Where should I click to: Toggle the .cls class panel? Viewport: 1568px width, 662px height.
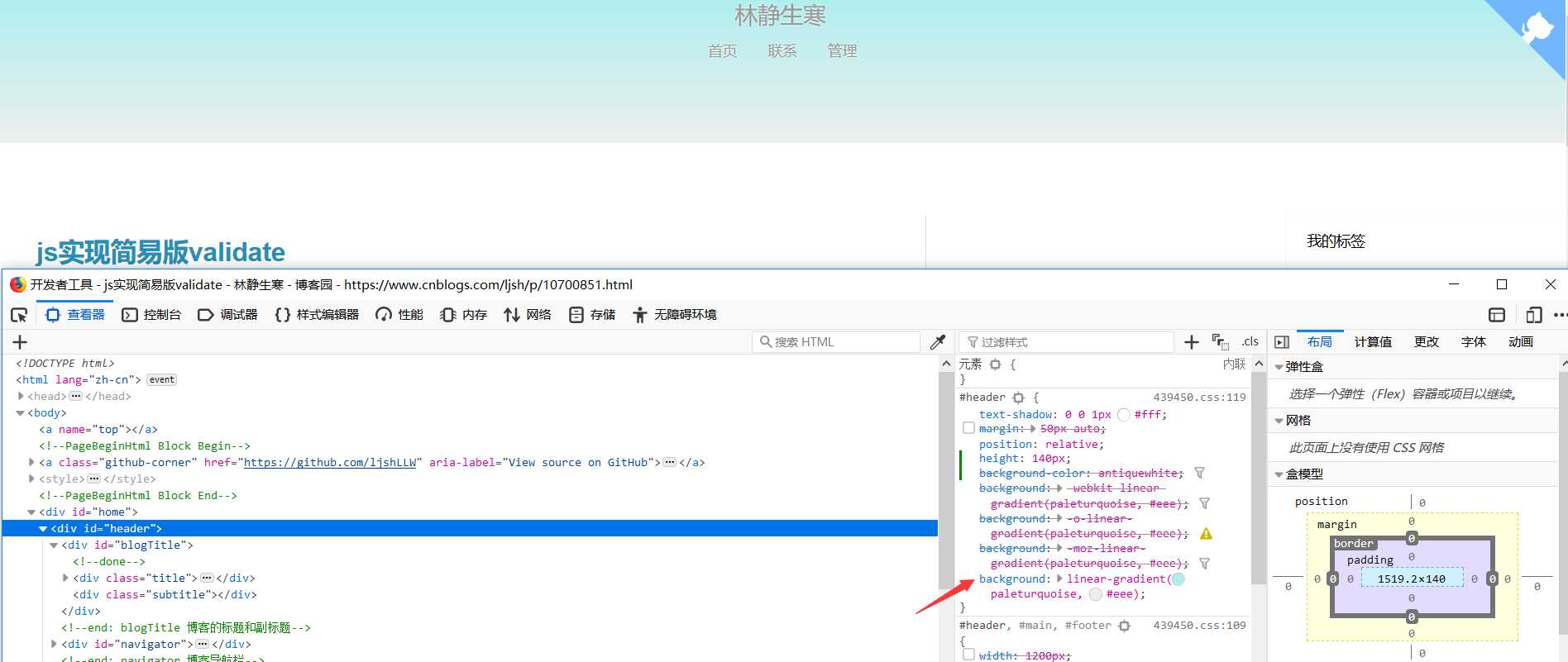pyautogui.click(x=1250, y=341)
